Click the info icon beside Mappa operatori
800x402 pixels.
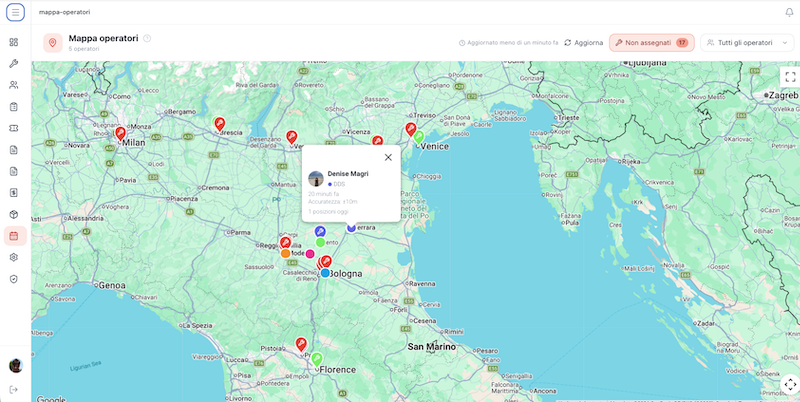[x=147, y=38]
